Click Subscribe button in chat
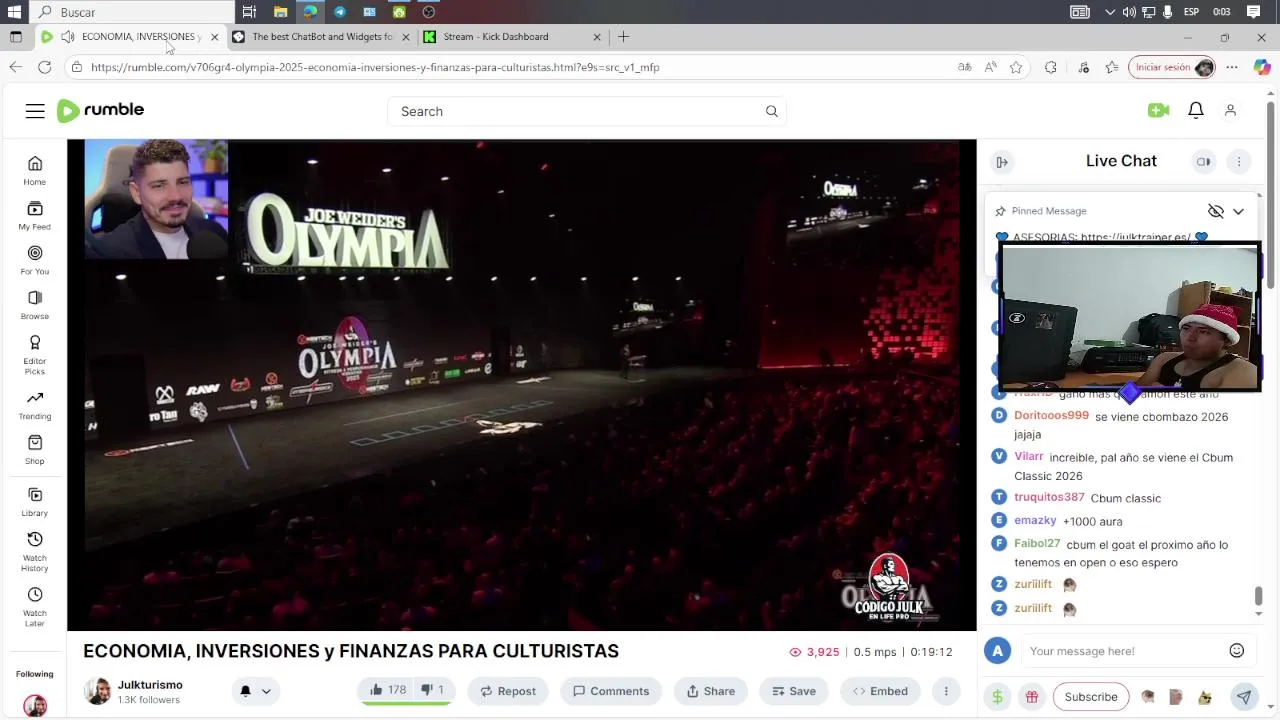The height and width of the screenshot is (720, 1280). pos(1091,697)
